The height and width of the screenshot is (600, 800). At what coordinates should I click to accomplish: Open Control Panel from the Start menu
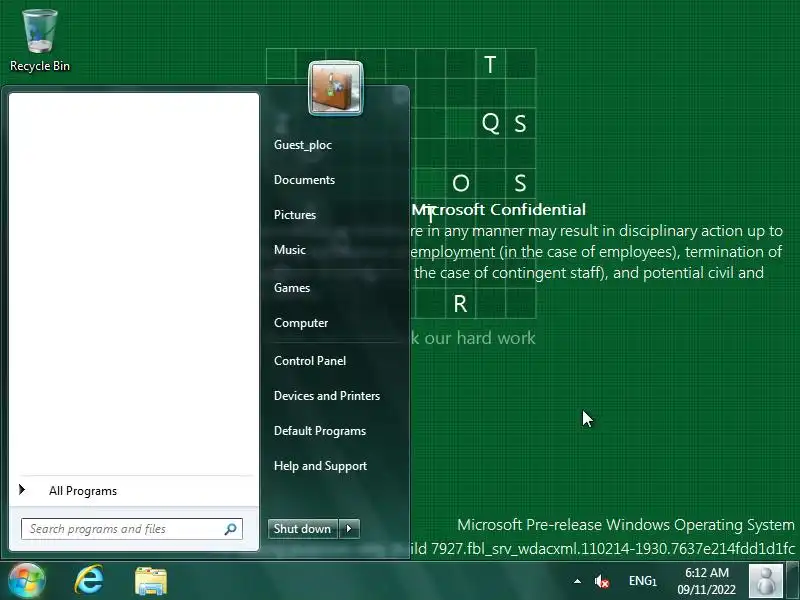[310, 361]
